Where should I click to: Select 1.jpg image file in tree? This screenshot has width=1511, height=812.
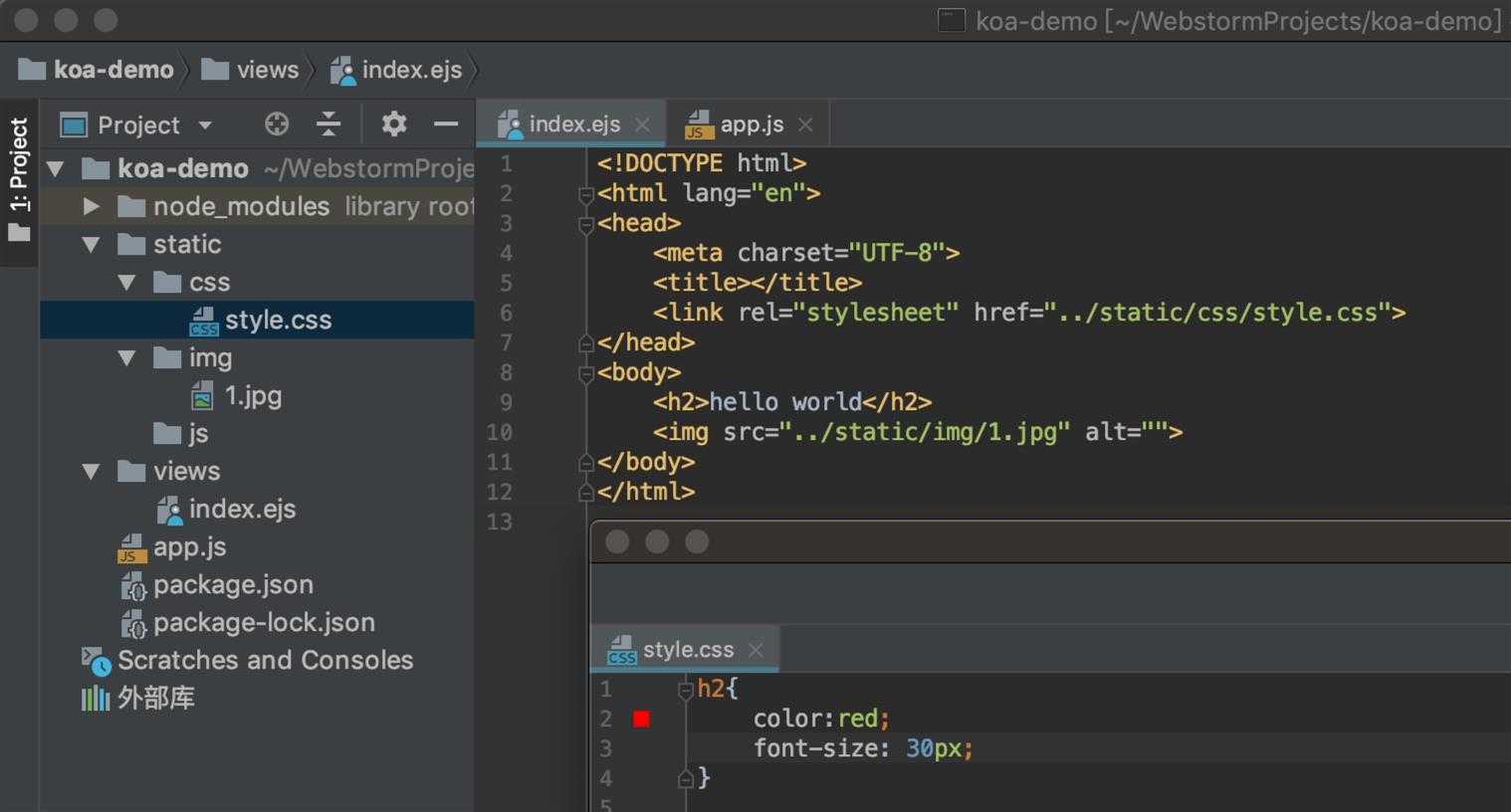click(x=254, y=396)
